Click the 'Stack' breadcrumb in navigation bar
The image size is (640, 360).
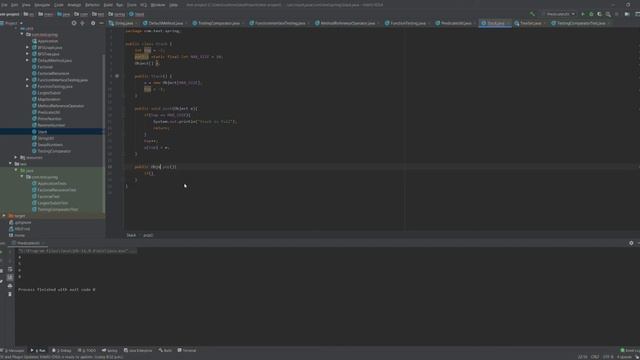pyautogui.click(x=137, y=14)
